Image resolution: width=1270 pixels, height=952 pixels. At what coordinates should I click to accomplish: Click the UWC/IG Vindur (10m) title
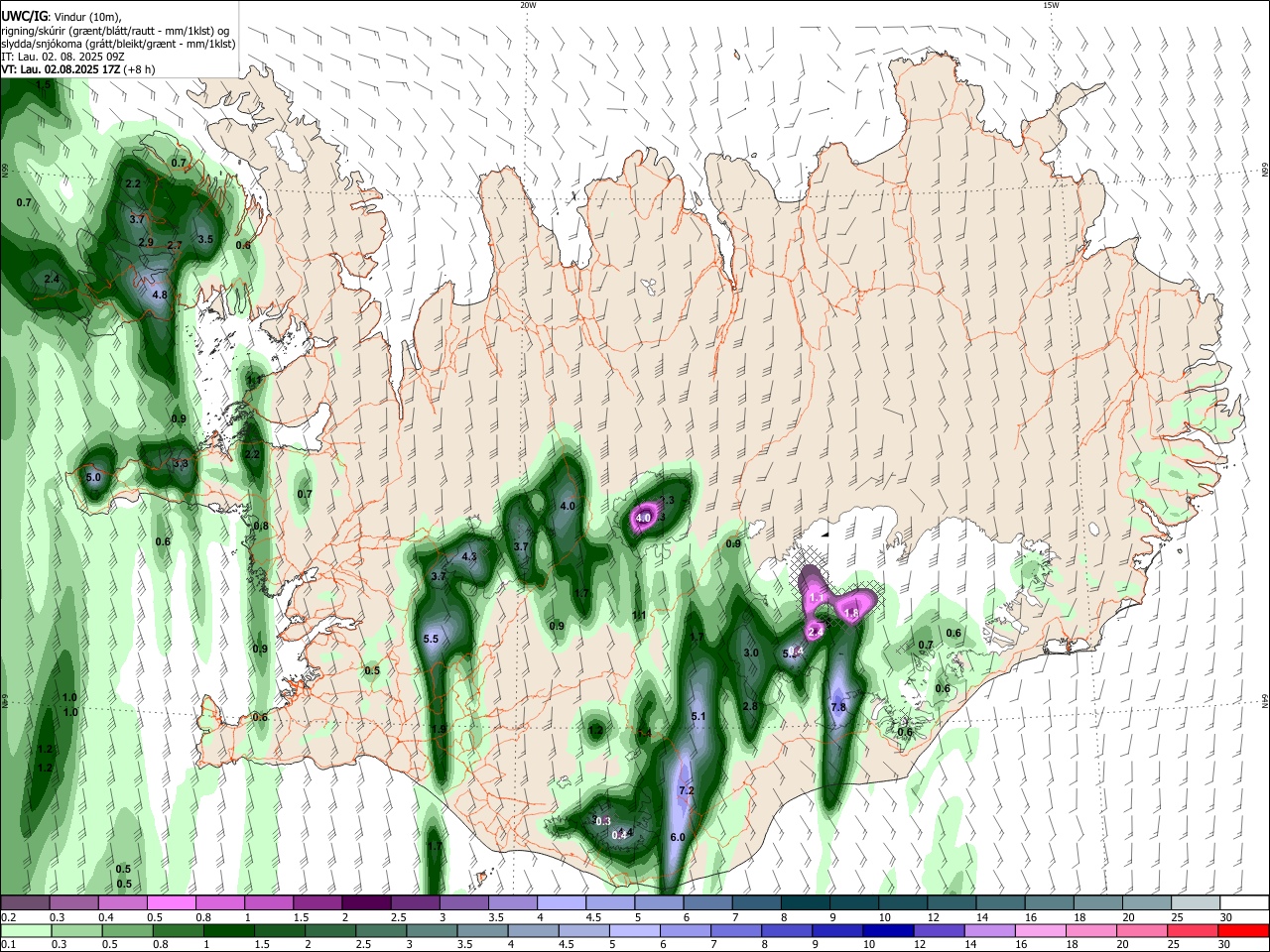[61, 16]
